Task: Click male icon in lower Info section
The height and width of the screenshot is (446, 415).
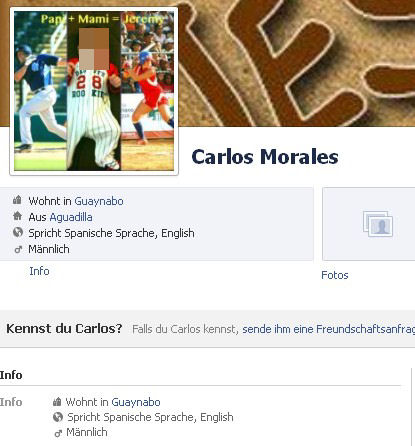Action: point(58,433)
